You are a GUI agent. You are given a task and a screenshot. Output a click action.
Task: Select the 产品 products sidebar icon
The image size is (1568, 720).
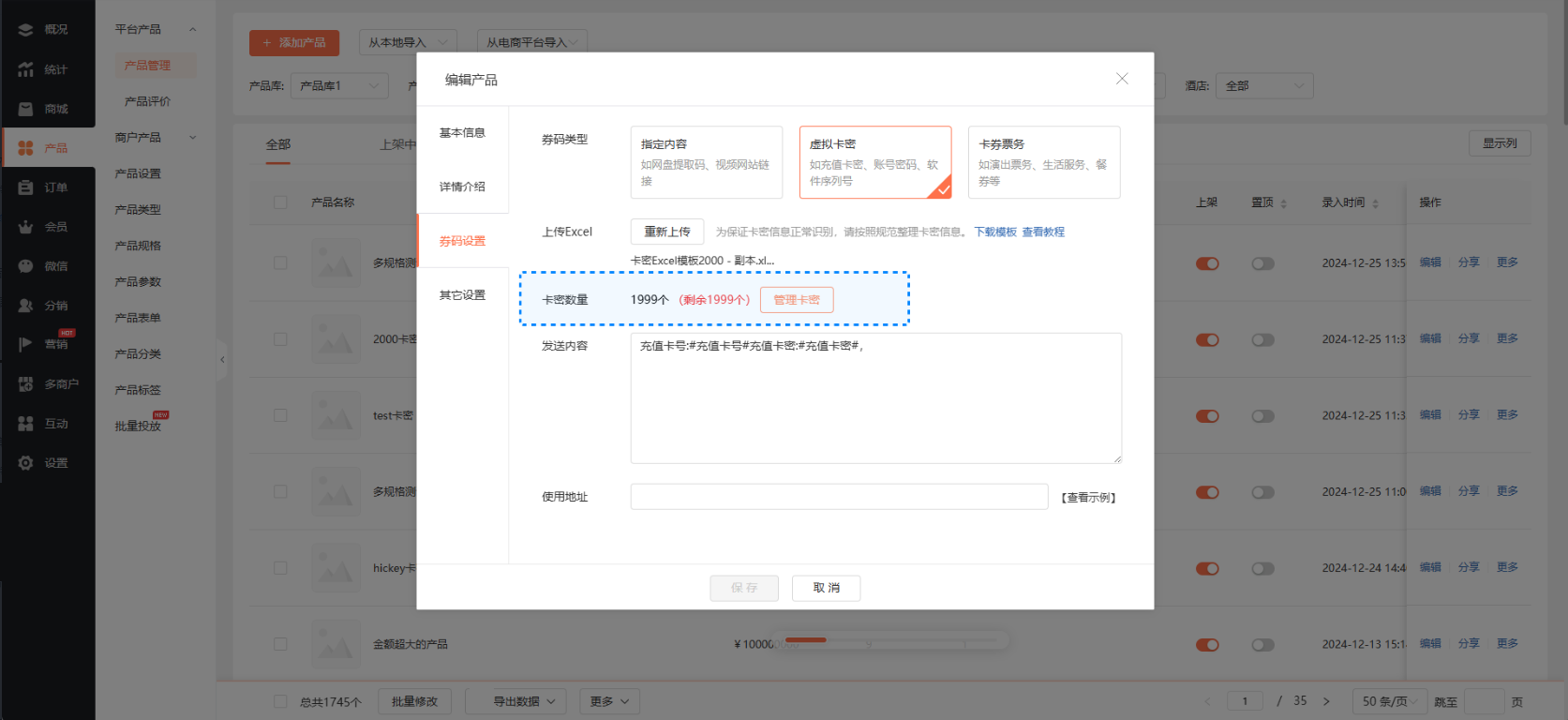25,148
